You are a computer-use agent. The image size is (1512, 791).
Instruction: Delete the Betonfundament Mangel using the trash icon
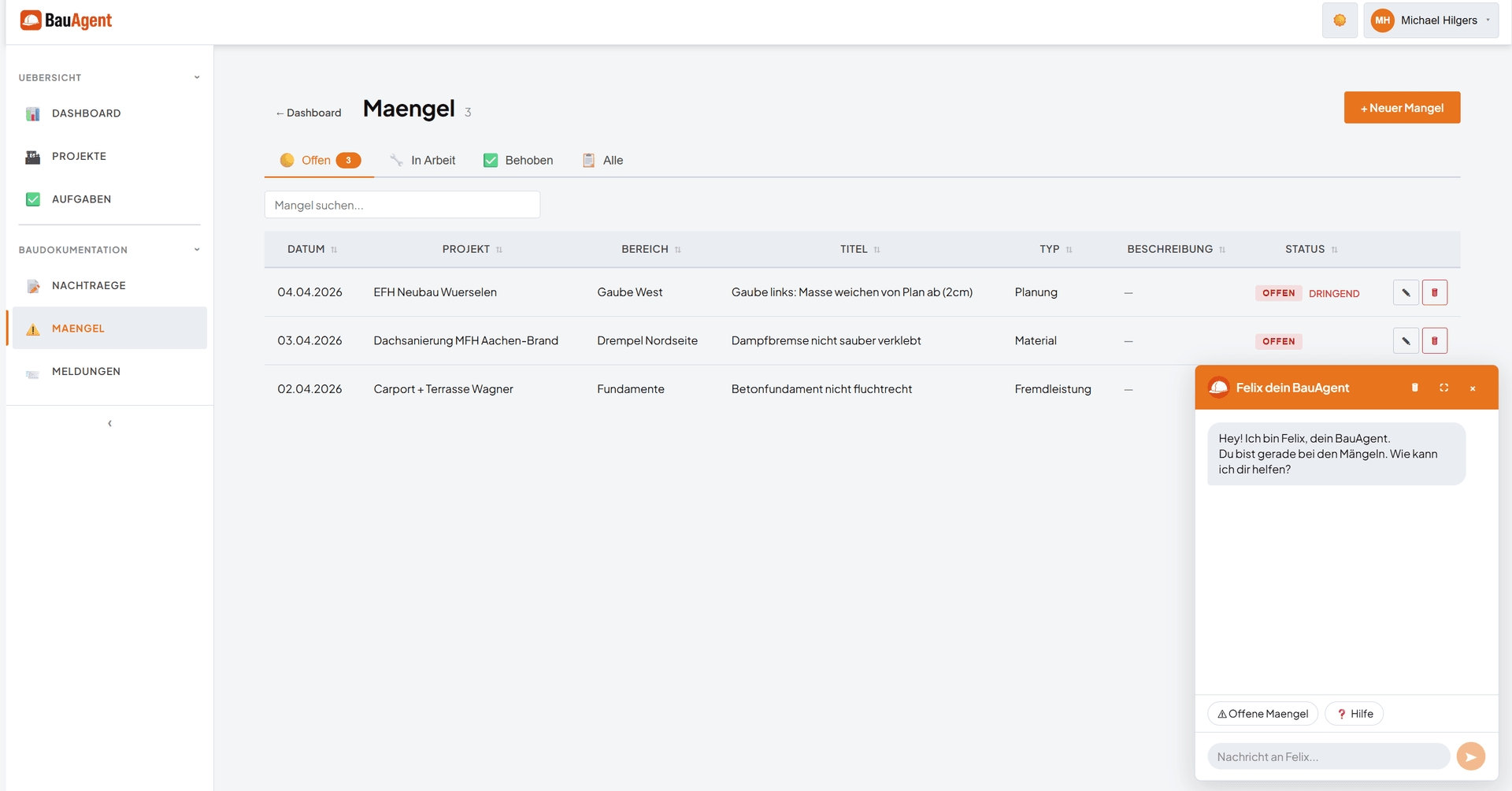click(x=1435, y=388)
